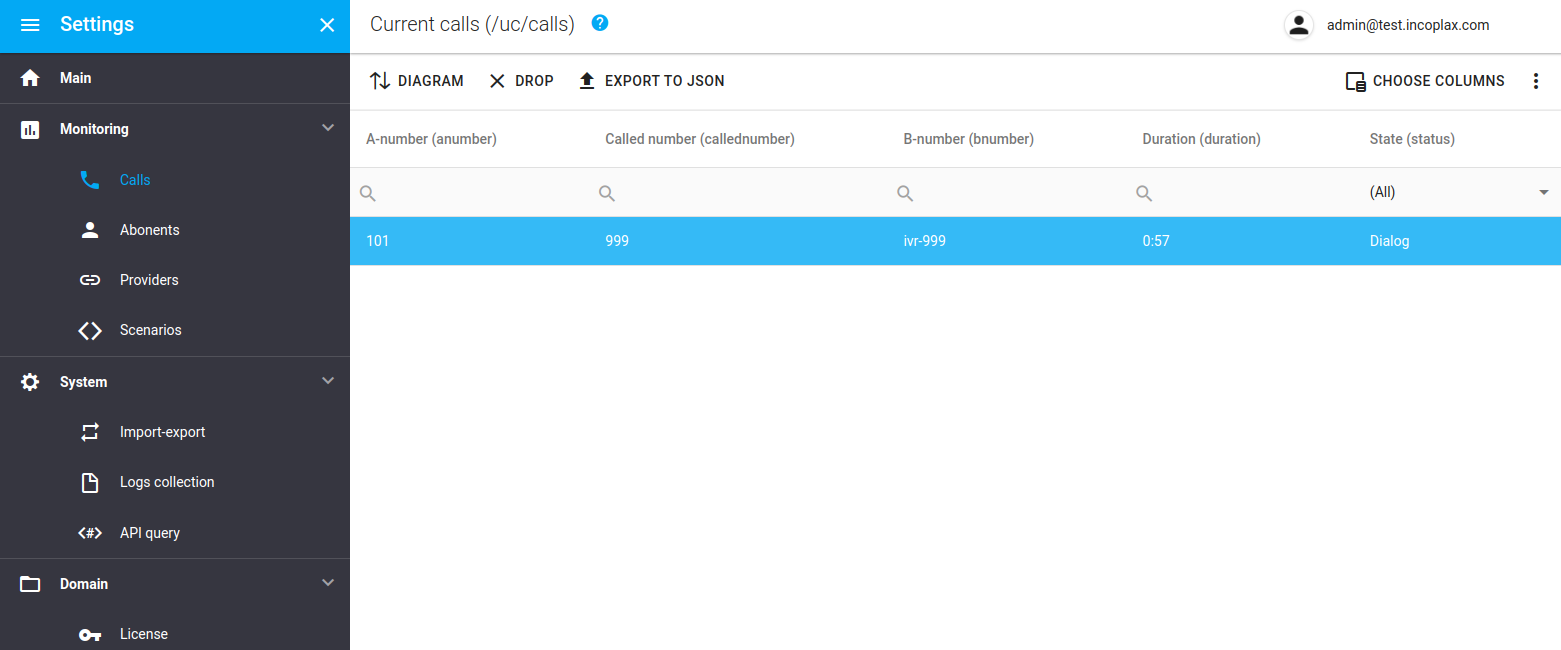Click the called number 999 cell
This screenshot has width=1561, height=650.
coord(738,241)
